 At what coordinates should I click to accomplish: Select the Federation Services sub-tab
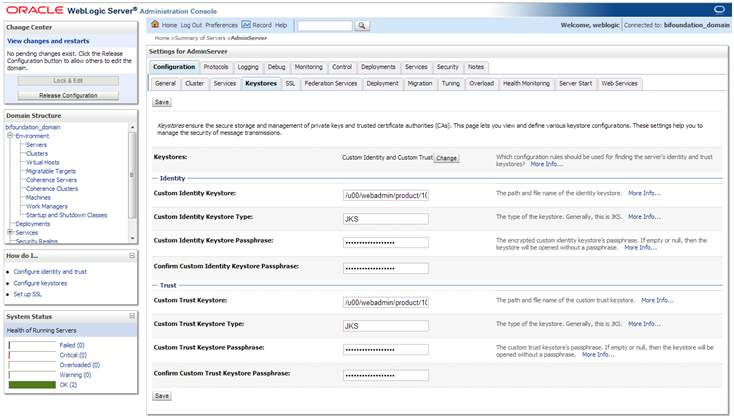click(x=330, y=83)
